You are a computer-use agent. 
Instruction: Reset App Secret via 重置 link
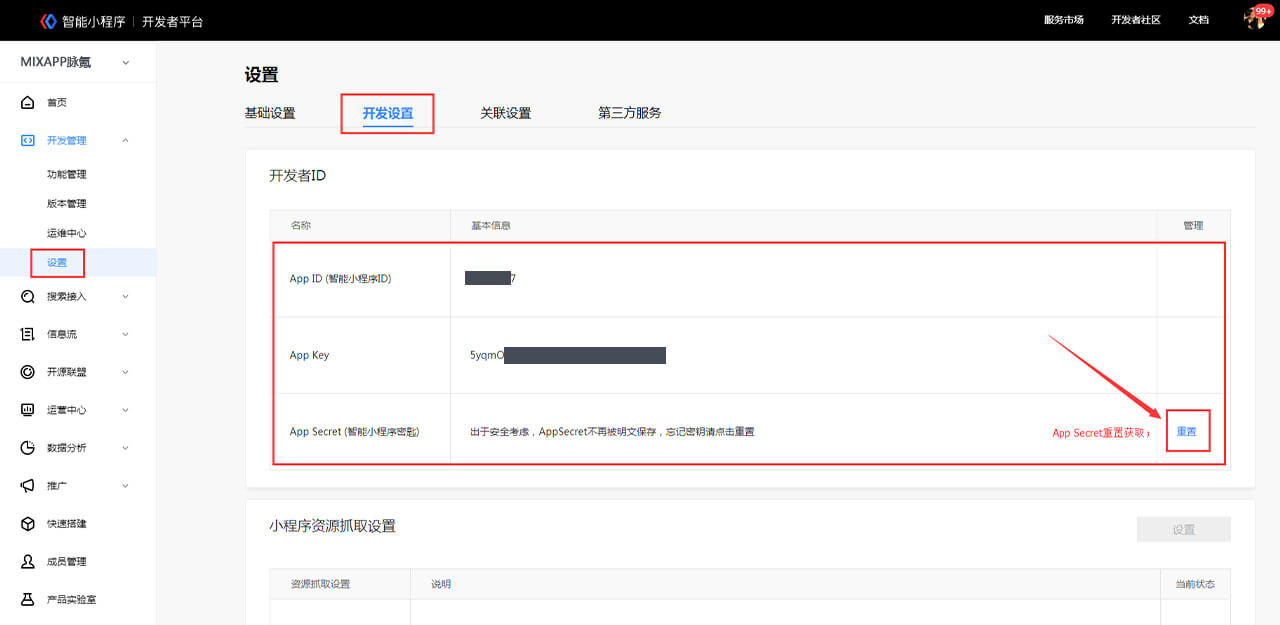coord(1188,430)
